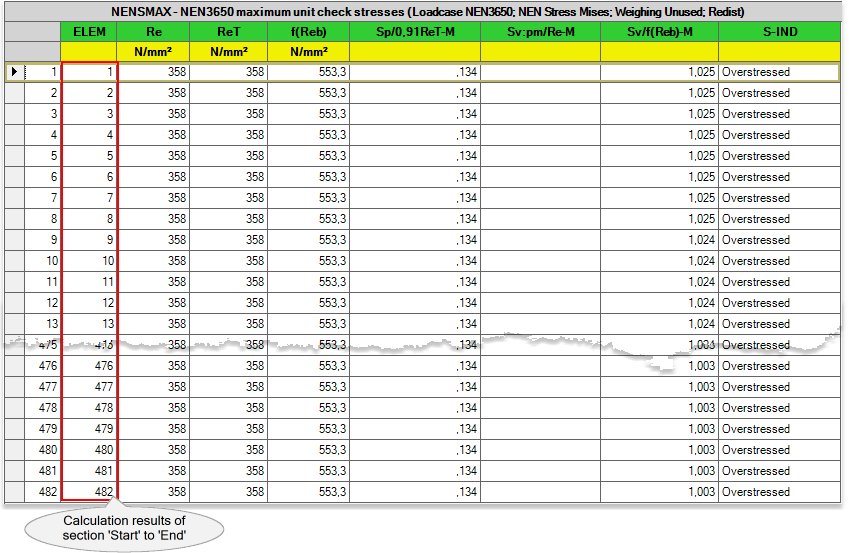Click the ELEM cell with value 476
Image resolution: width=849 pixels, height=553 pixels.
tap(89, 366)
